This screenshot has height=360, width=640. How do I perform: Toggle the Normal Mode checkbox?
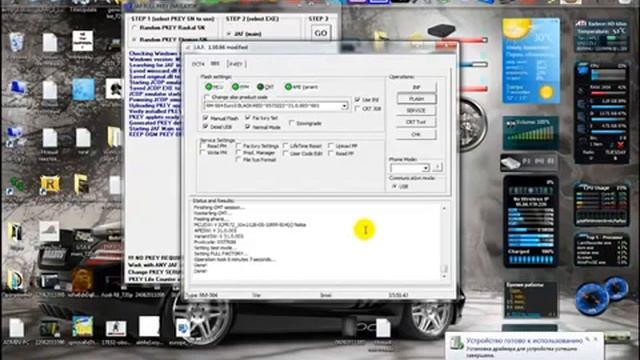[247, 127]
